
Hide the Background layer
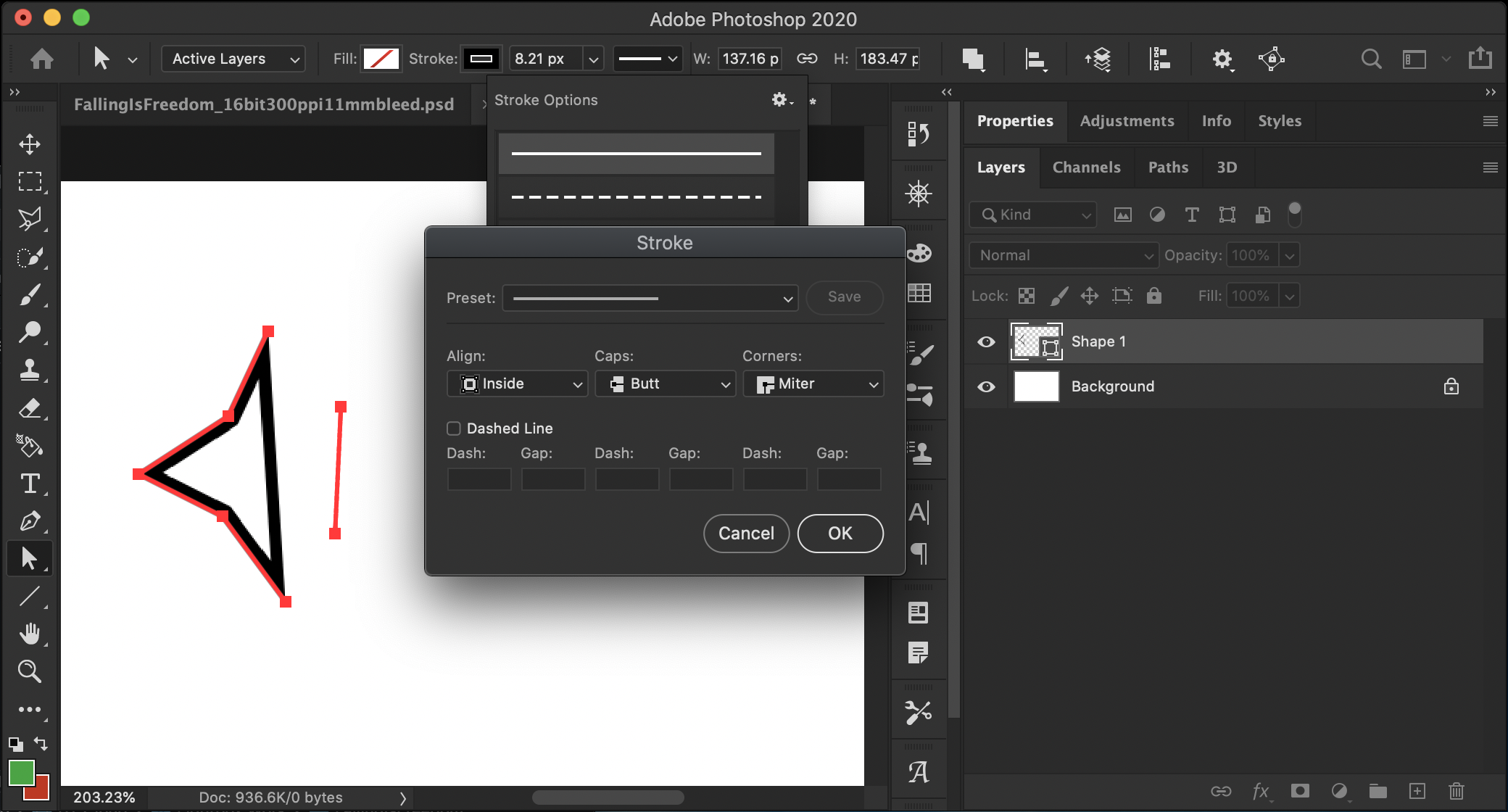coord(985,386)
